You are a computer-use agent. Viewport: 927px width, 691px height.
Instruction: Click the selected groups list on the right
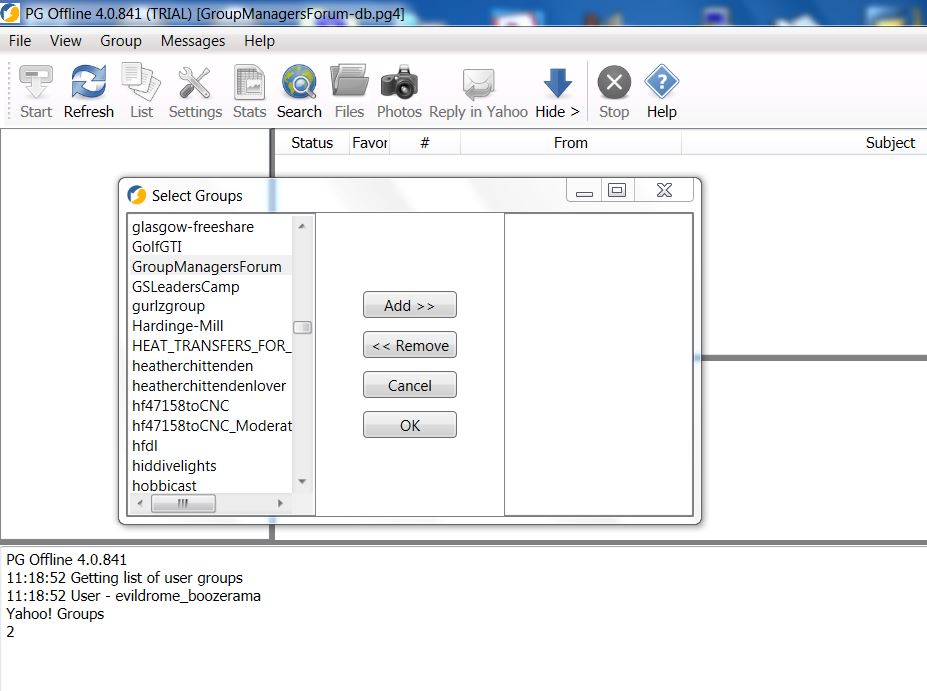point(598,364)
